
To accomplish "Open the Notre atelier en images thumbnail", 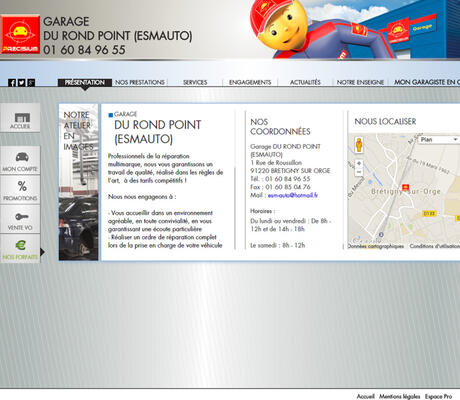I will click(x=79, y=182).
